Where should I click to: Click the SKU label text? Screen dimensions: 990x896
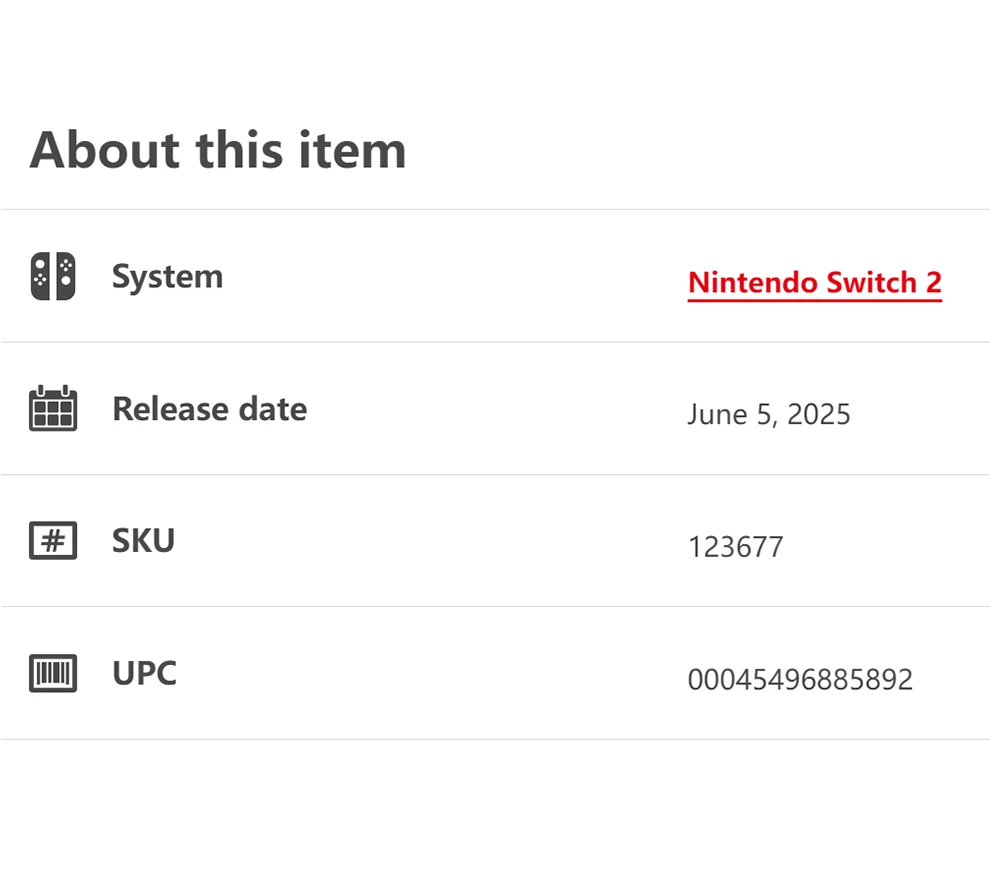tap(143, 541)
